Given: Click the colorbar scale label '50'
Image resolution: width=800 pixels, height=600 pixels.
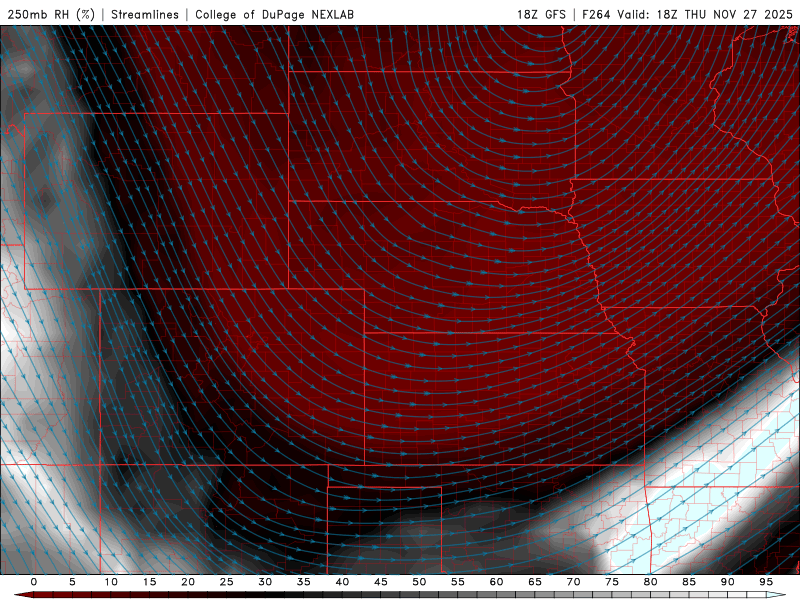Looking at the screenshot, I should point(419,582).
